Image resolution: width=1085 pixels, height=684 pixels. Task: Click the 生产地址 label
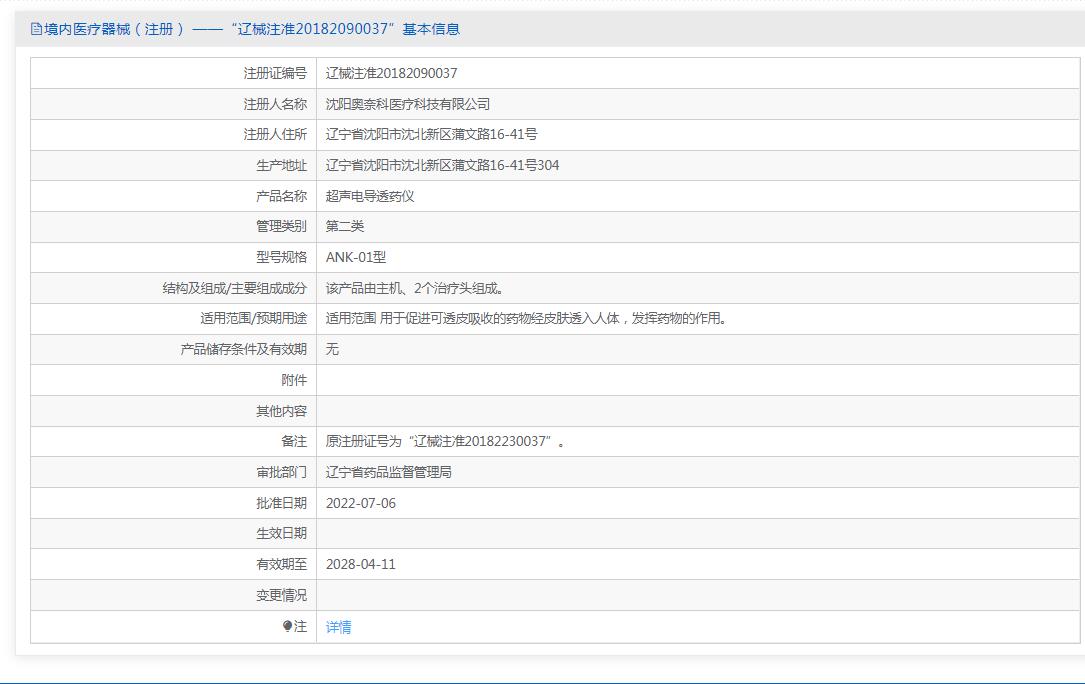281,165
